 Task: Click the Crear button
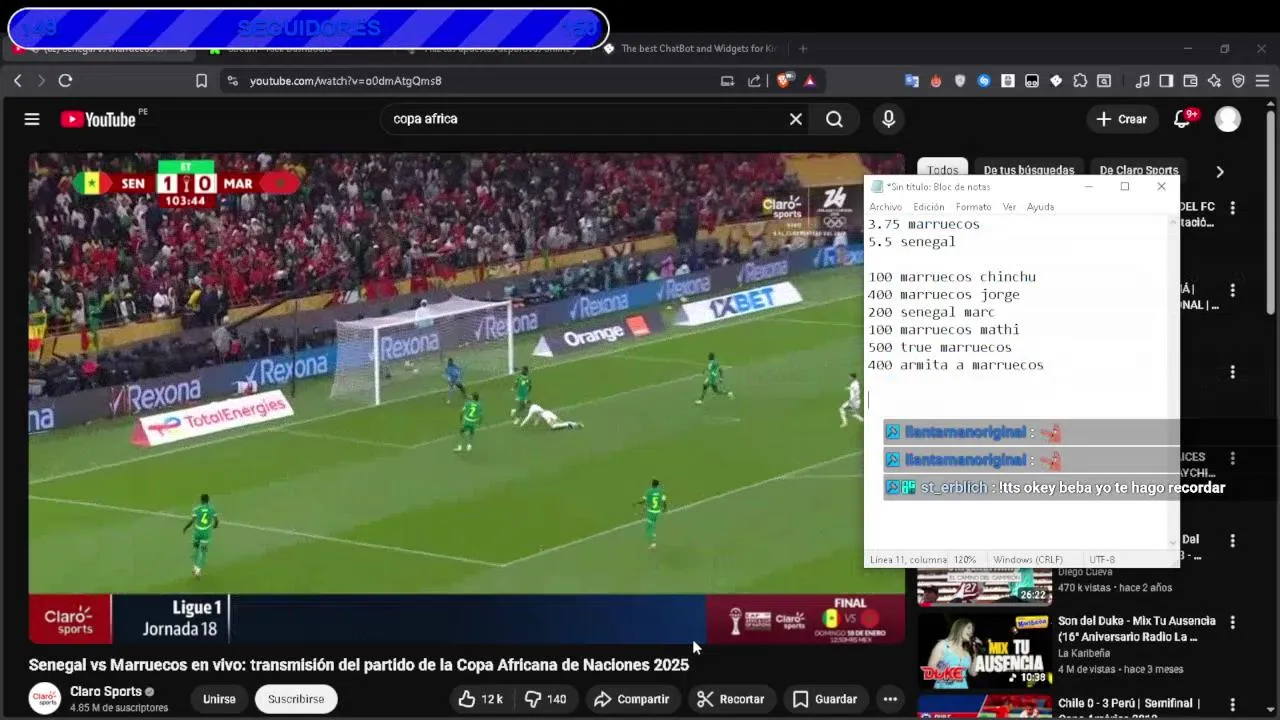pyautogui.click(x=1122, y=119)
